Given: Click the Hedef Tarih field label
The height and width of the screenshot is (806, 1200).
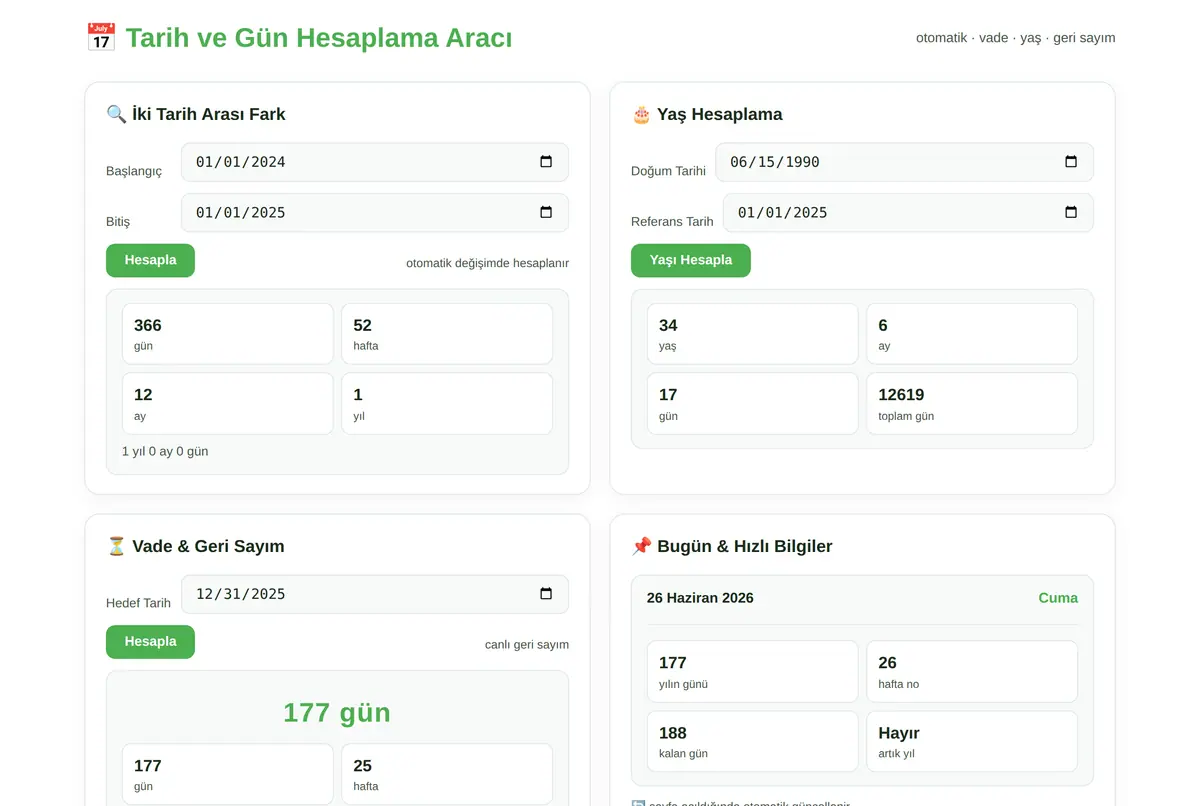Looking at the screenshot, I should (138, 603).
